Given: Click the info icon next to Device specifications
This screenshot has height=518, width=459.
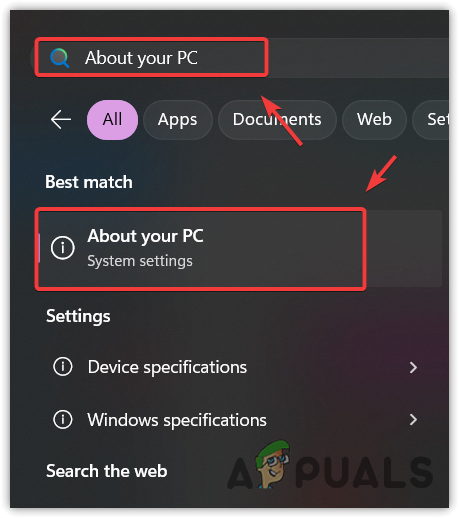Looking at the screenshot, I should (x=63, y=367).
